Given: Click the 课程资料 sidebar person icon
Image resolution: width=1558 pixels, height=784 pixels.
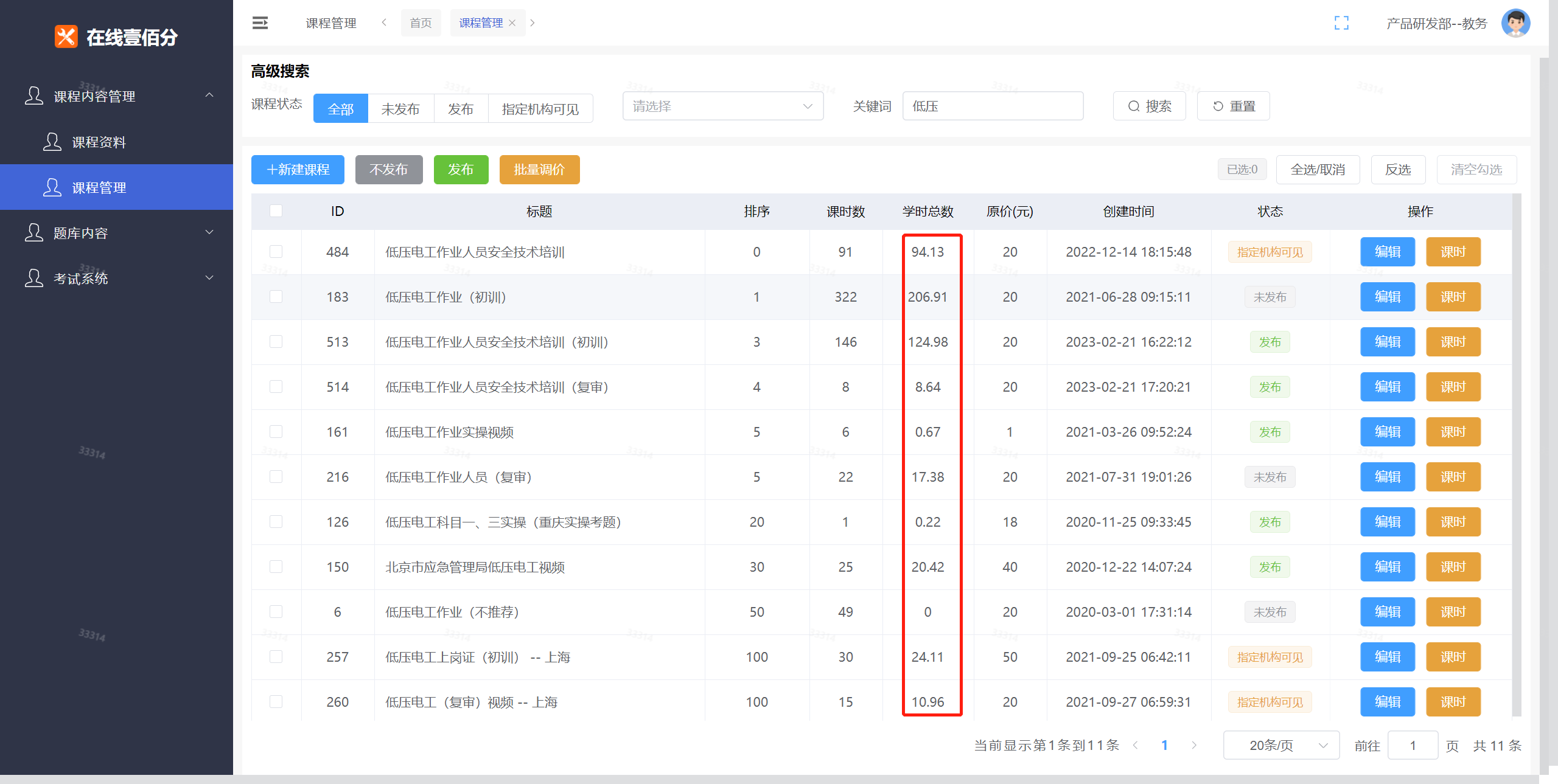Looking at the screenshot, I should [52, 142].
